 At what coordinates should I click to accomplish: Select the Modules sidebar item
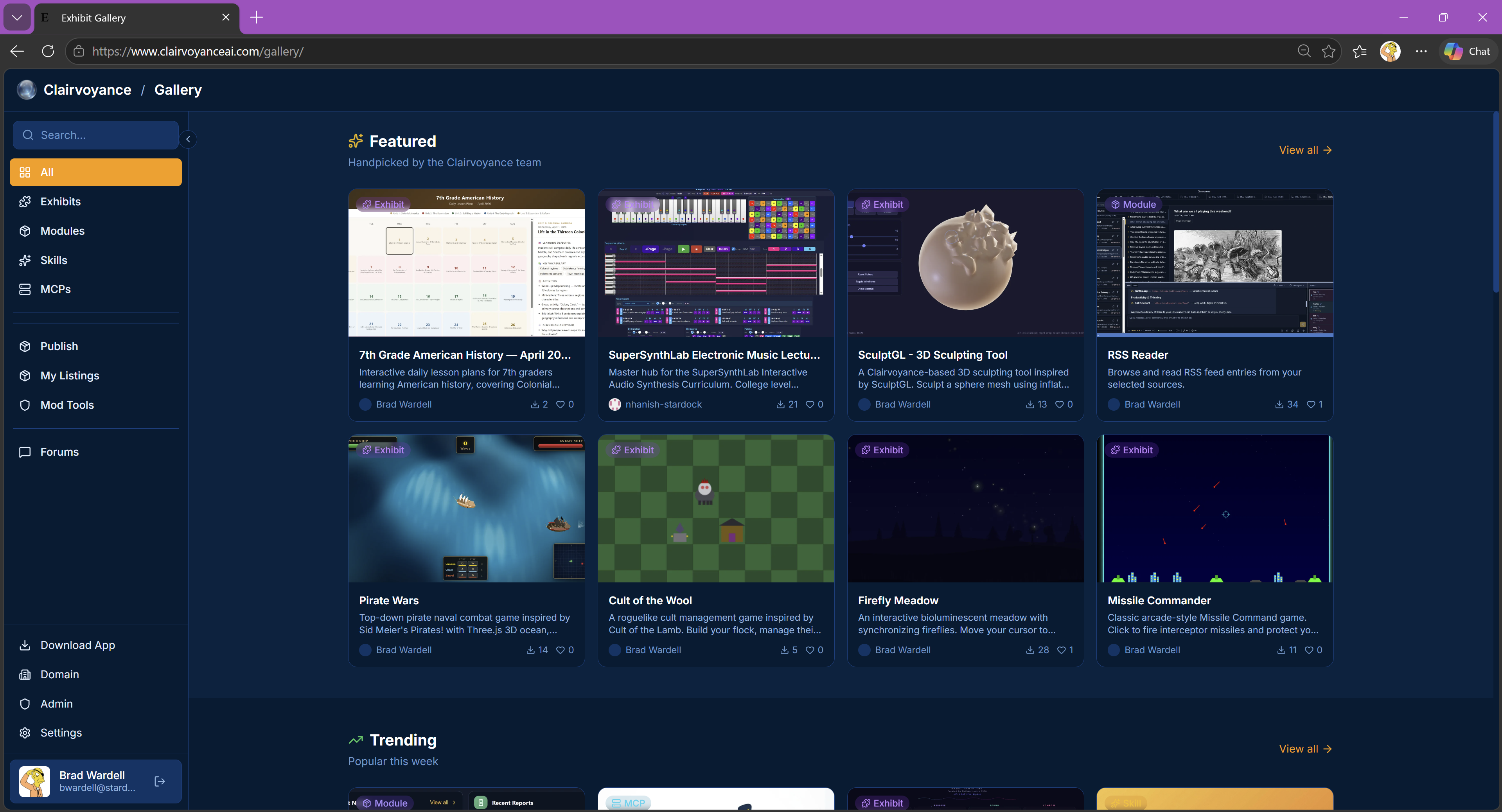point(63,231)
